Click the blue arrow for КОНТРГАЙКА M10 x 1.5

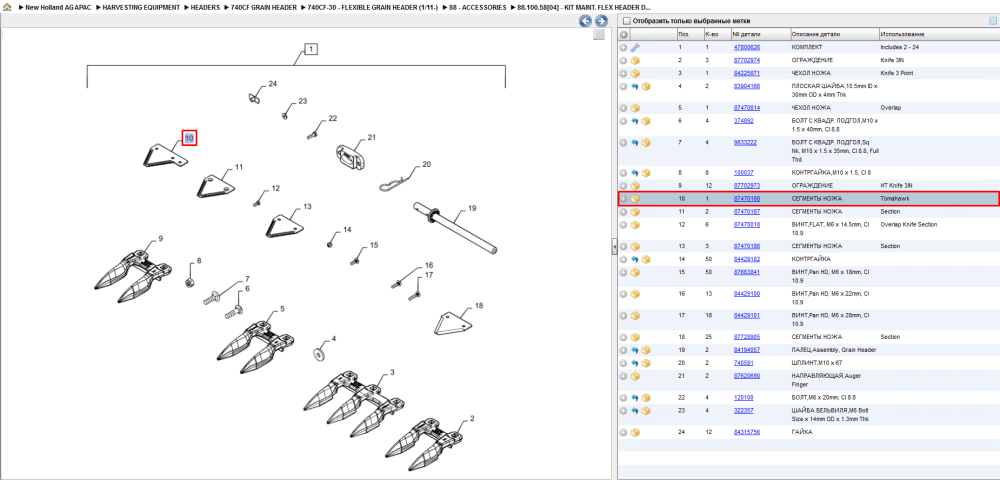click(x=635, y=173)
